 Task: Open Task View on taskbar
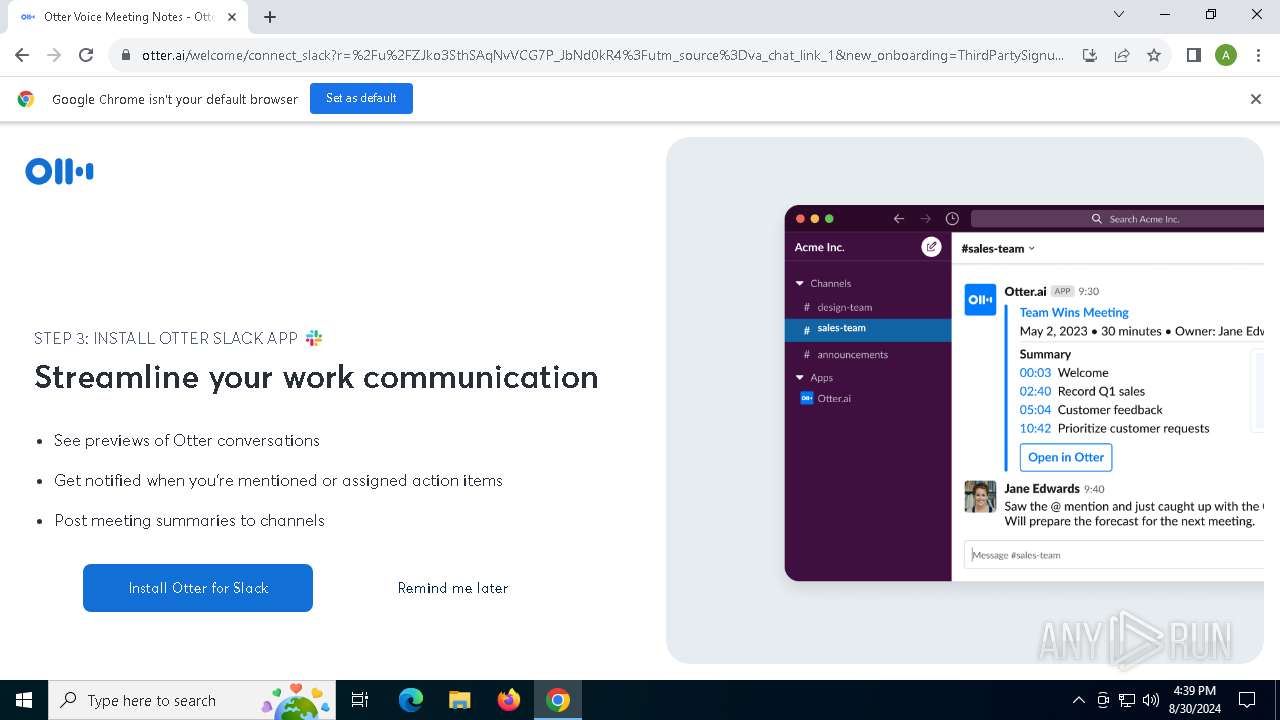point(361,700)
